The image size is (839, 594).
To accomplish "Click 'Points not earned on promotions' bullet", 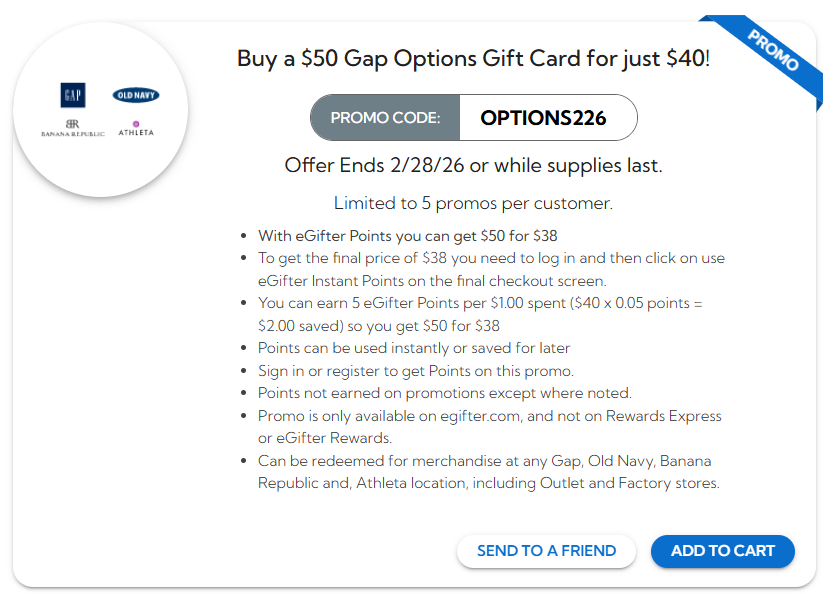I will 444,393.
